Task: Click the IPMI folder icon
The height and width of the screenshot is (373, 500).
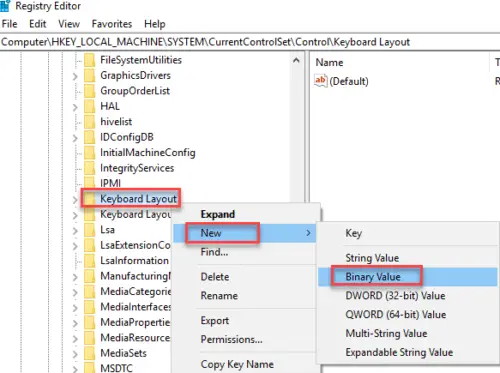Action: pyautogui.click(x=89, y=183)
